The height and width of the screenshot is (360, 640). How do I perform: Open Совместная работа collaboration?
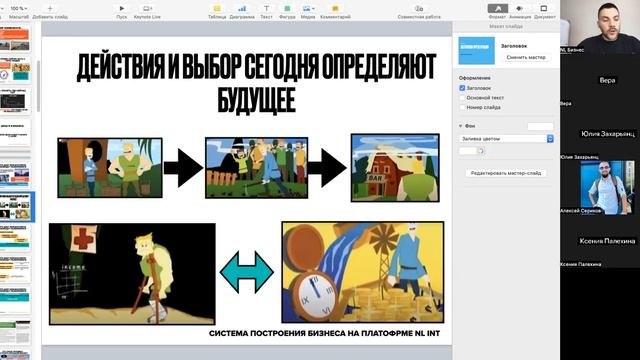coord(419,8)
